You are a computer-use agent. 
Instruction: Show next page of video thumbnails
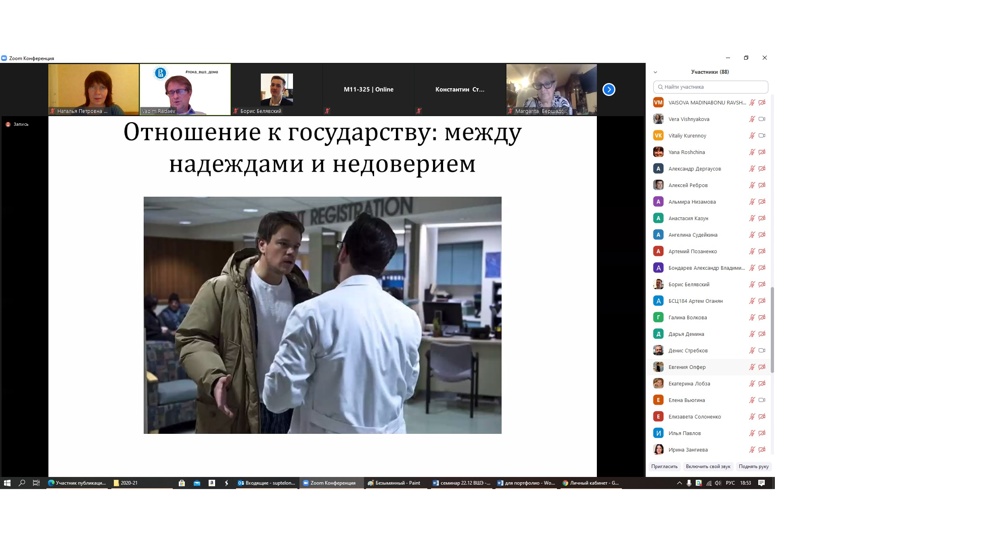pyautogui.click(x=609, y=90)
